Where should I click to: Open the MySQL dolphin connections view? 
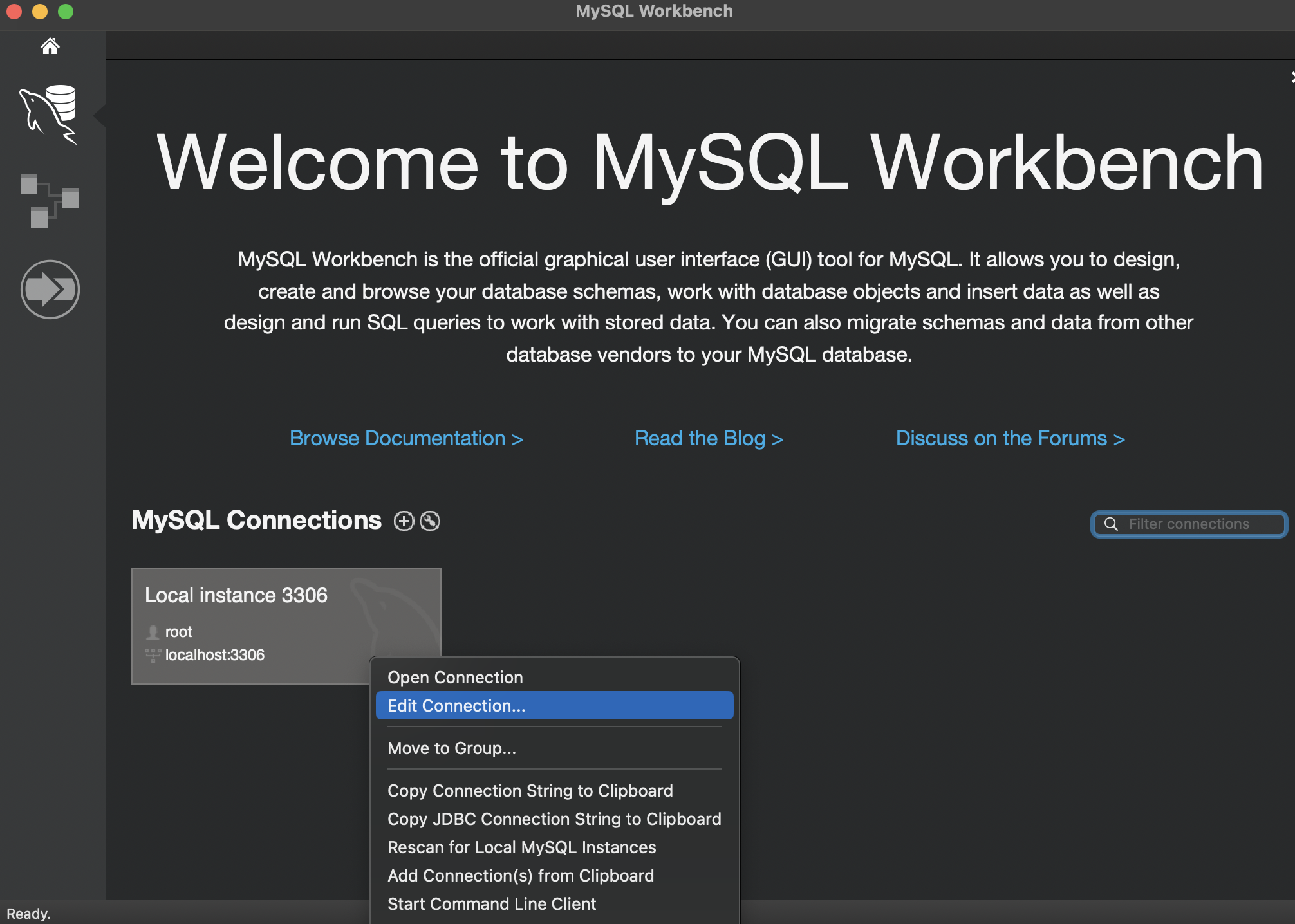(x=50, y=114)
